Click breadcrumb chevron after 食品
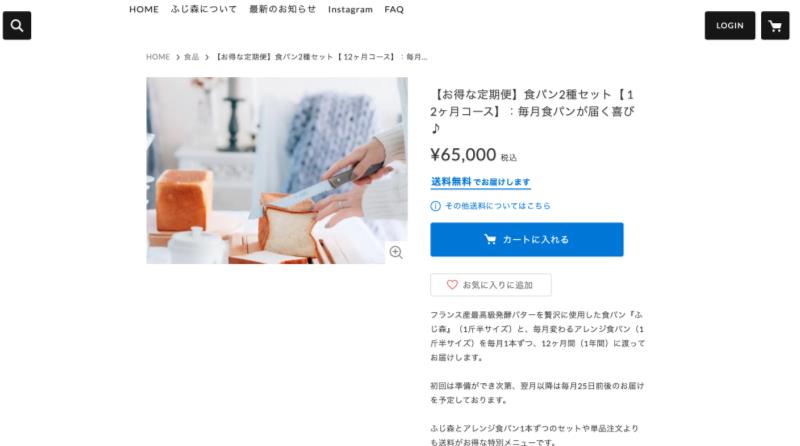This screenshot has width=800, height=446. (207, 57)
